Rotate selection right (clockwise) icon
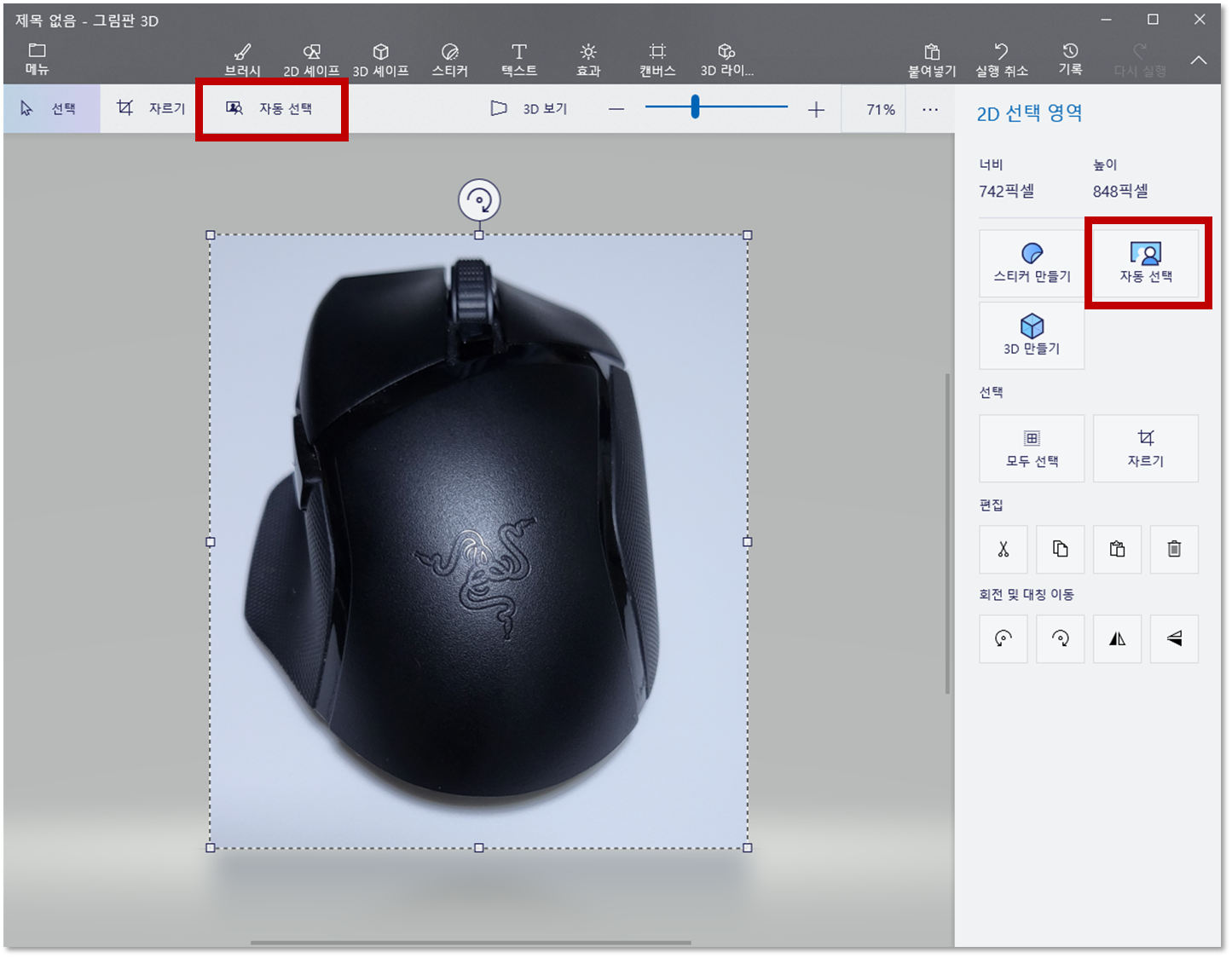This screenshot has width=1232, height=958. click(1061, 638)
